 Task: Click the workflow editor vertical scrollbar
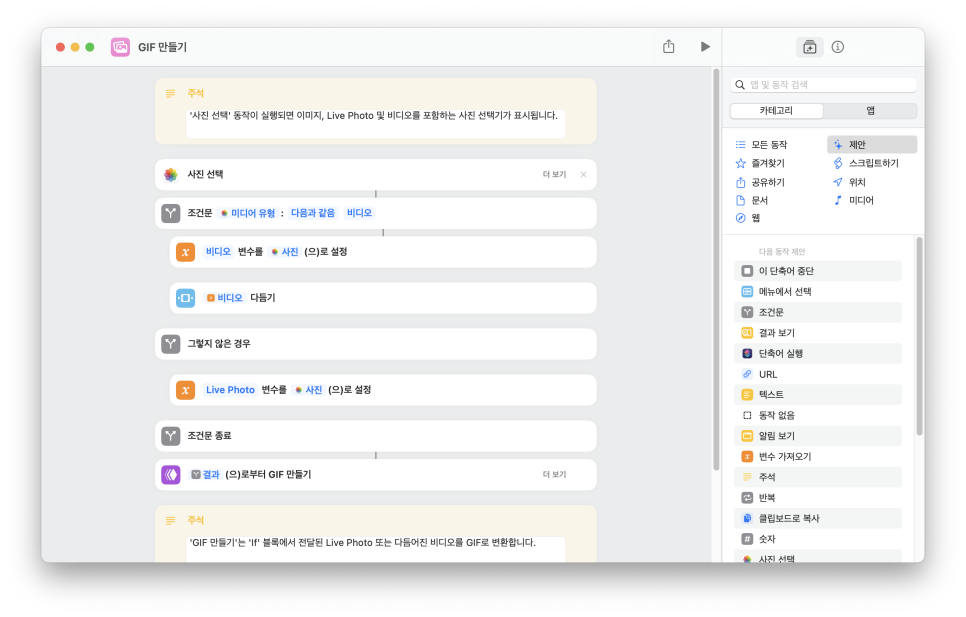pyautogui.click(x=716, y=270)
